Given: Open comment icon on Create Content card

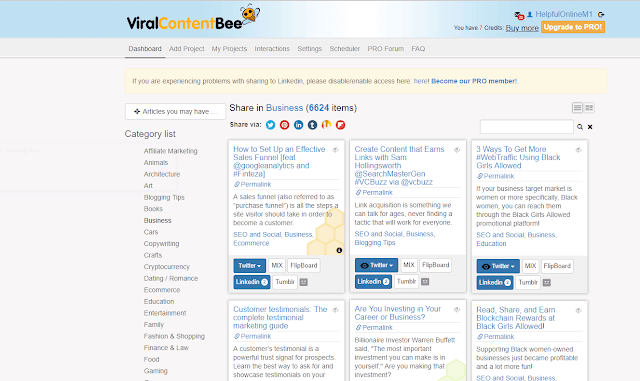Looking at the screenshot, I should (425, 282).
